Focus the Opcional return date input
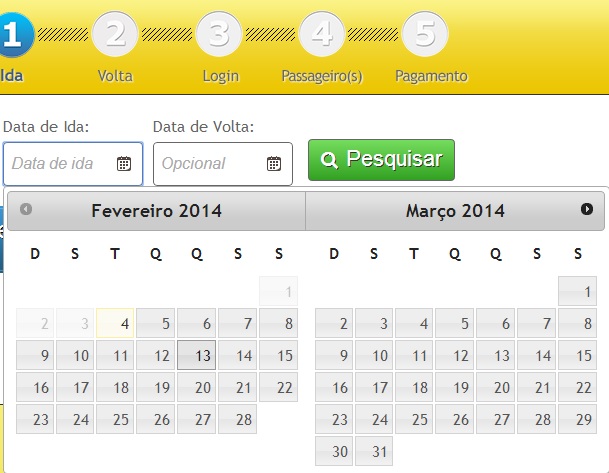Screen dimensions: 609x473 point(210,163)
